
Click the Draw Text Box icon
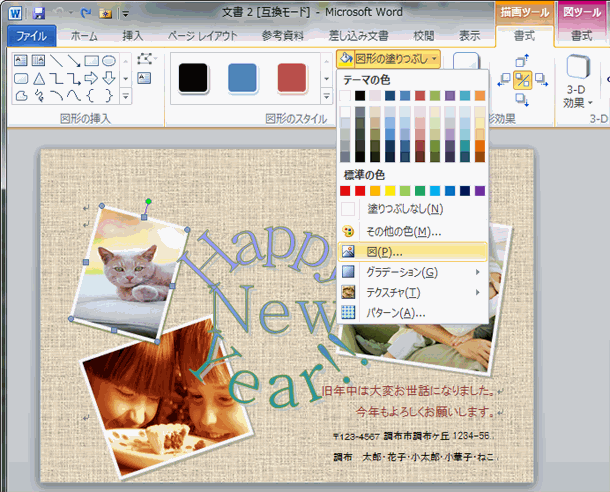coord(144,78)
